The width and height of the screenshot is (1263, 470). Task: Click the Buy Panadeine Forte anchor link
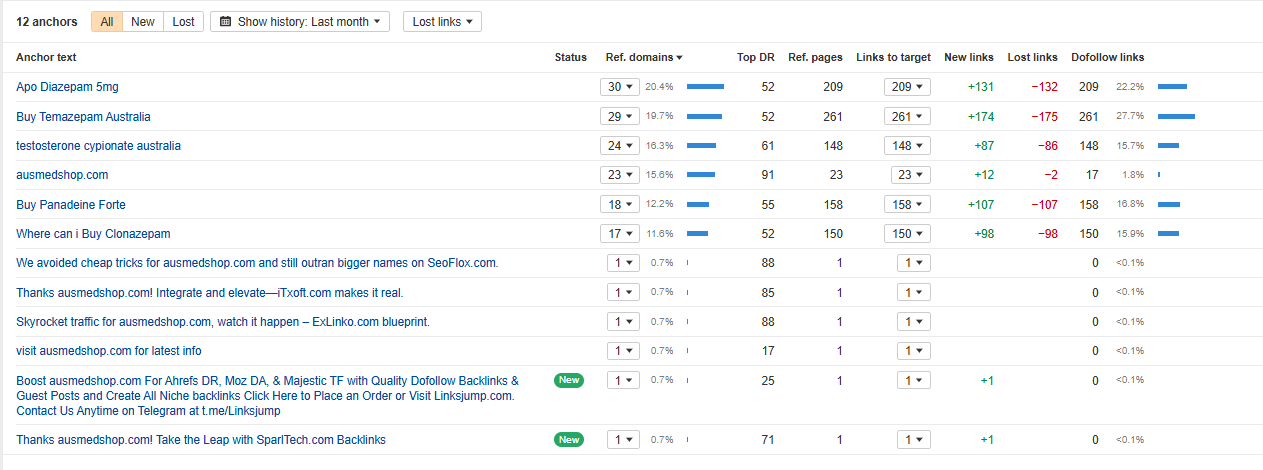click(x=71, y=205)
